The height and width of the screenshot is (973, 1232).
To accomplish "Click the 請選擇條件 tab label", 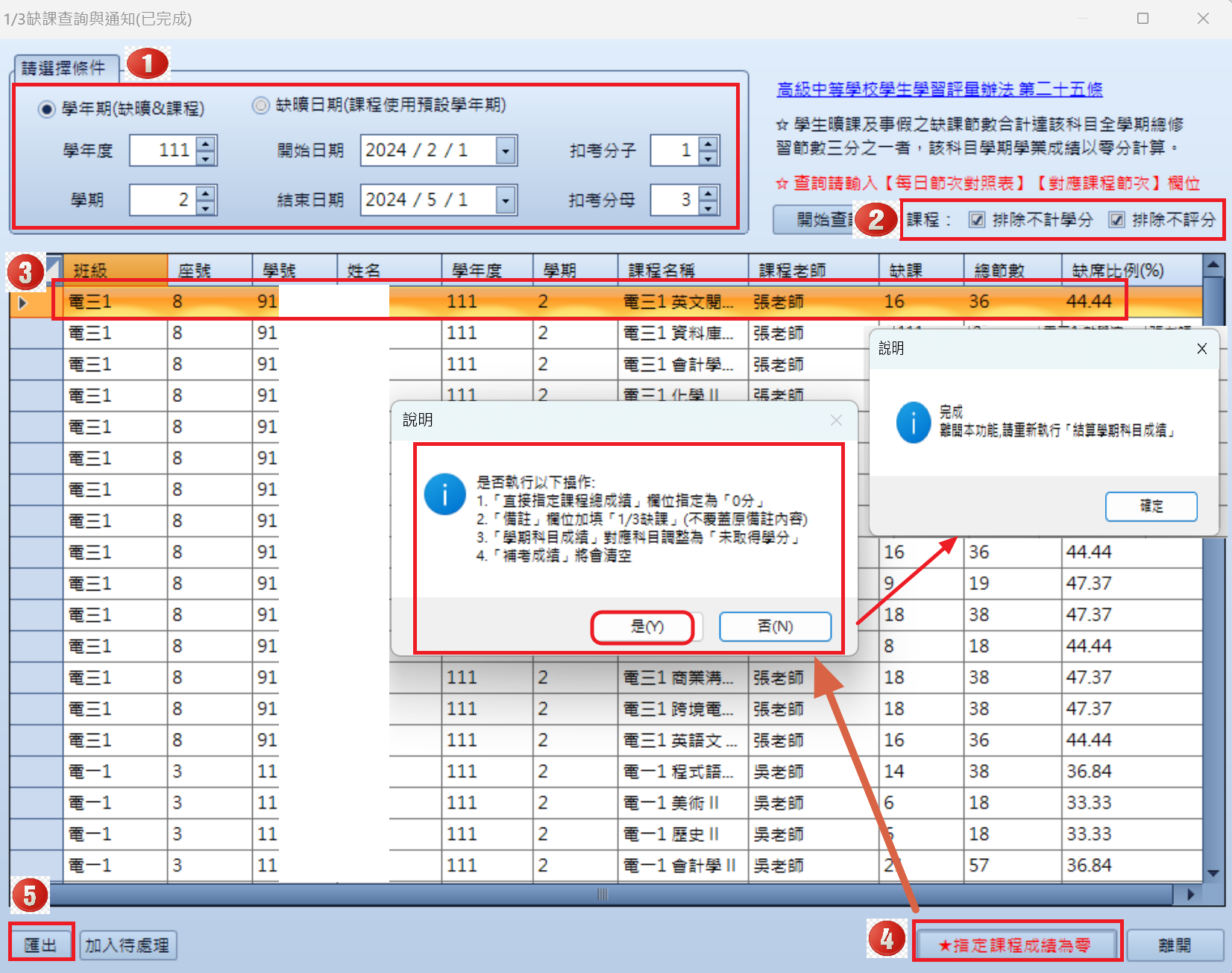I will [64, 69].
